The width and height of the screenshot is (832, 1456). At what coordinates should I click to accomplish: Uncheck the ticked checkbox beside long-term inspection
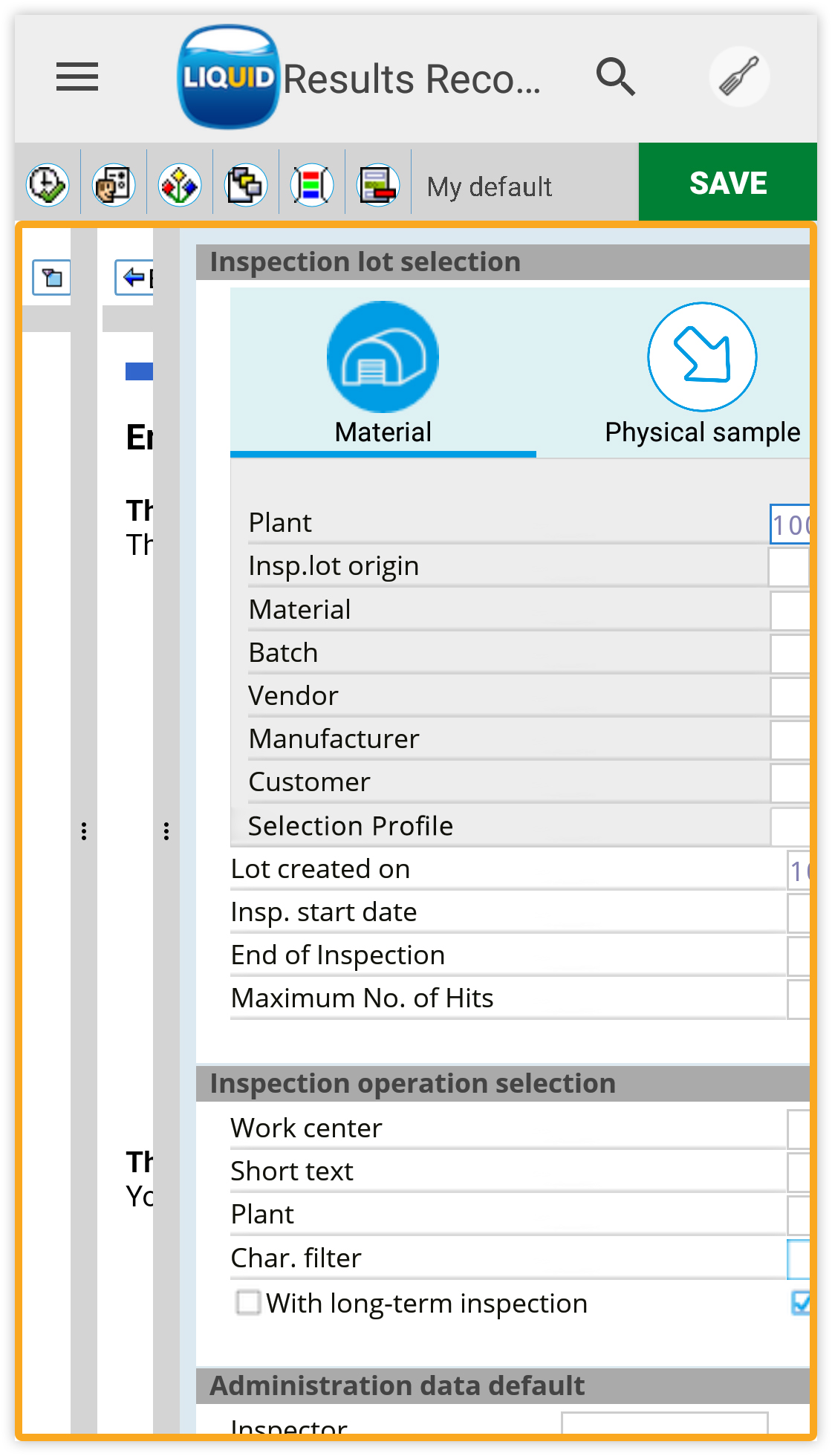[801, 1302]
